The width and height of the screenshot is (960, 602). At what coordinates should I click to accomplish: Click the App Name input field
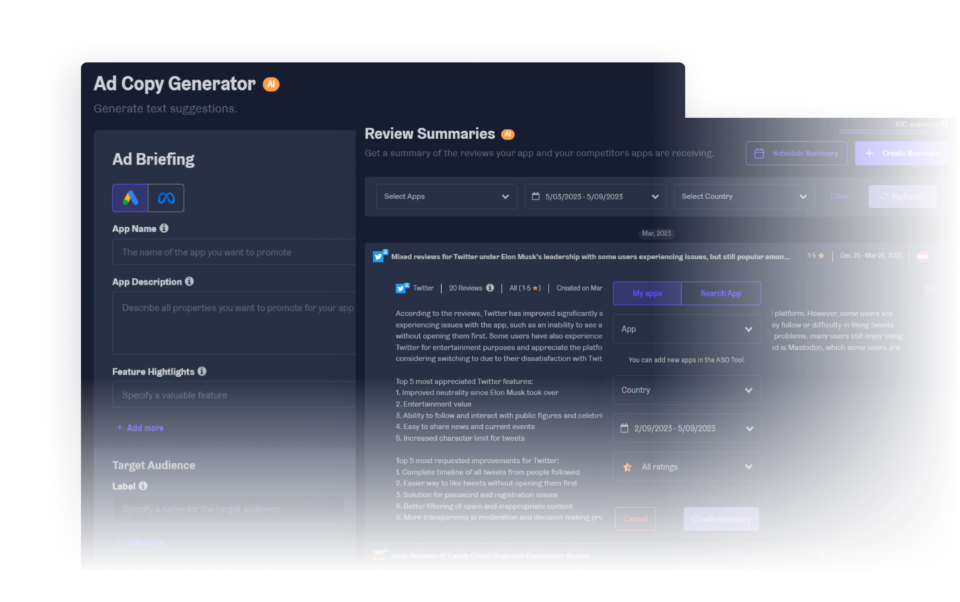coord(234,252)
